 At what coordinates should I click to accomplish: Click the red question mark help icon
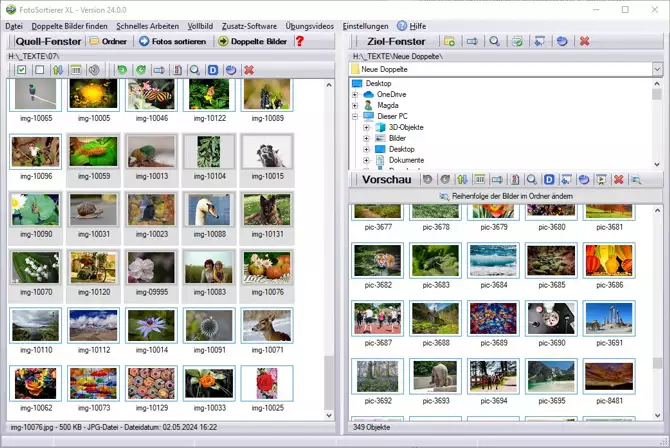299,41
